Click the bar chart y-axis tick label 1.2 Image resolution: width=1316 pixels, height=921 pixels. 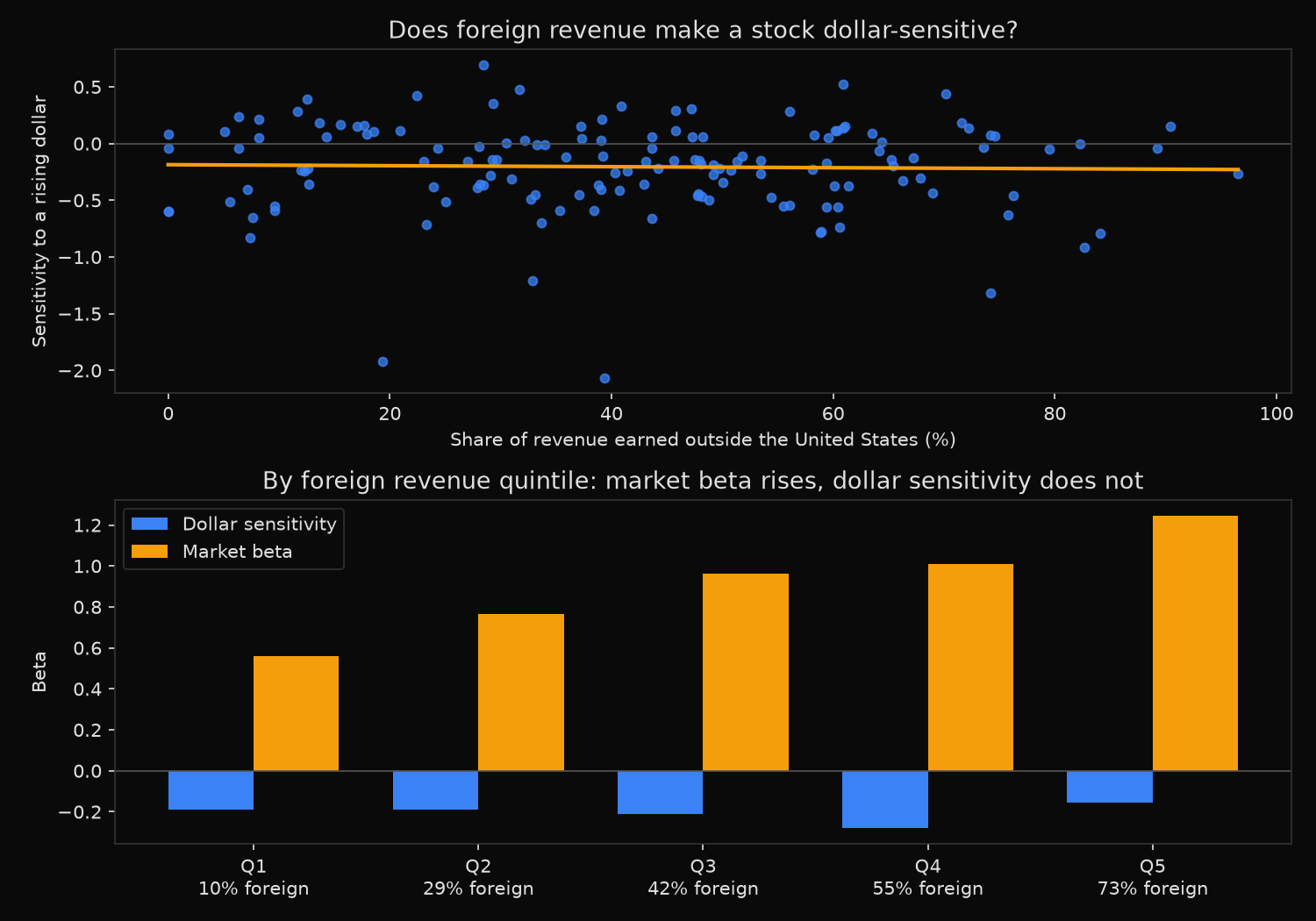click(x=88, y=525)
